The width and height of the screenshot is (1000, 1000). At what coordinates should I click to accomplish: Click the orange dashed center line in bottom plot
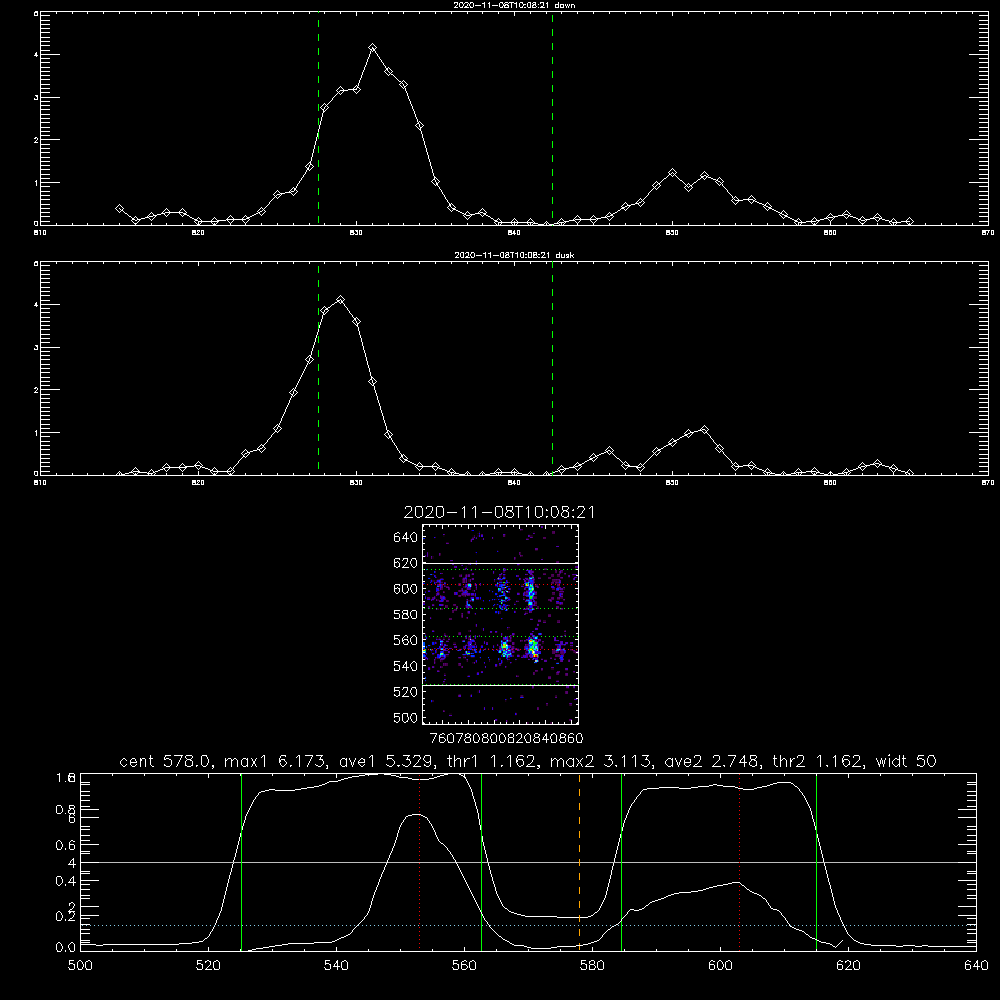point(579,861)
